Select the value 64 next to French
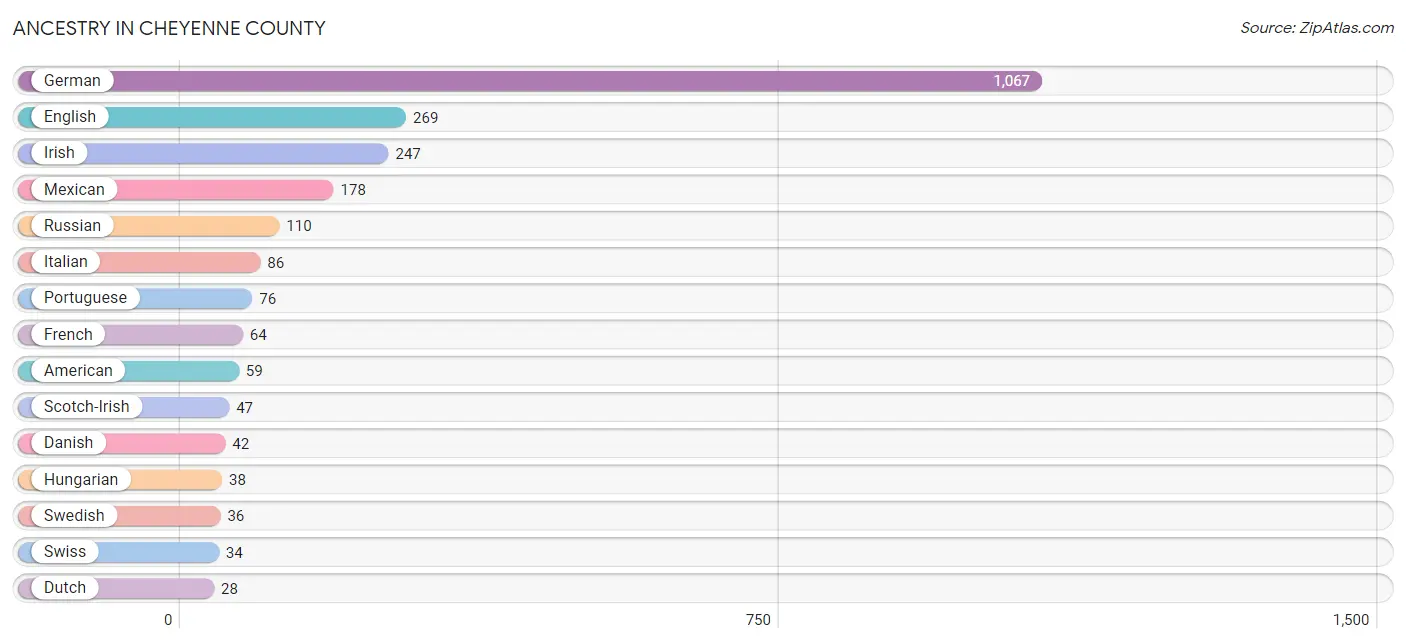 tap(259, 335)
